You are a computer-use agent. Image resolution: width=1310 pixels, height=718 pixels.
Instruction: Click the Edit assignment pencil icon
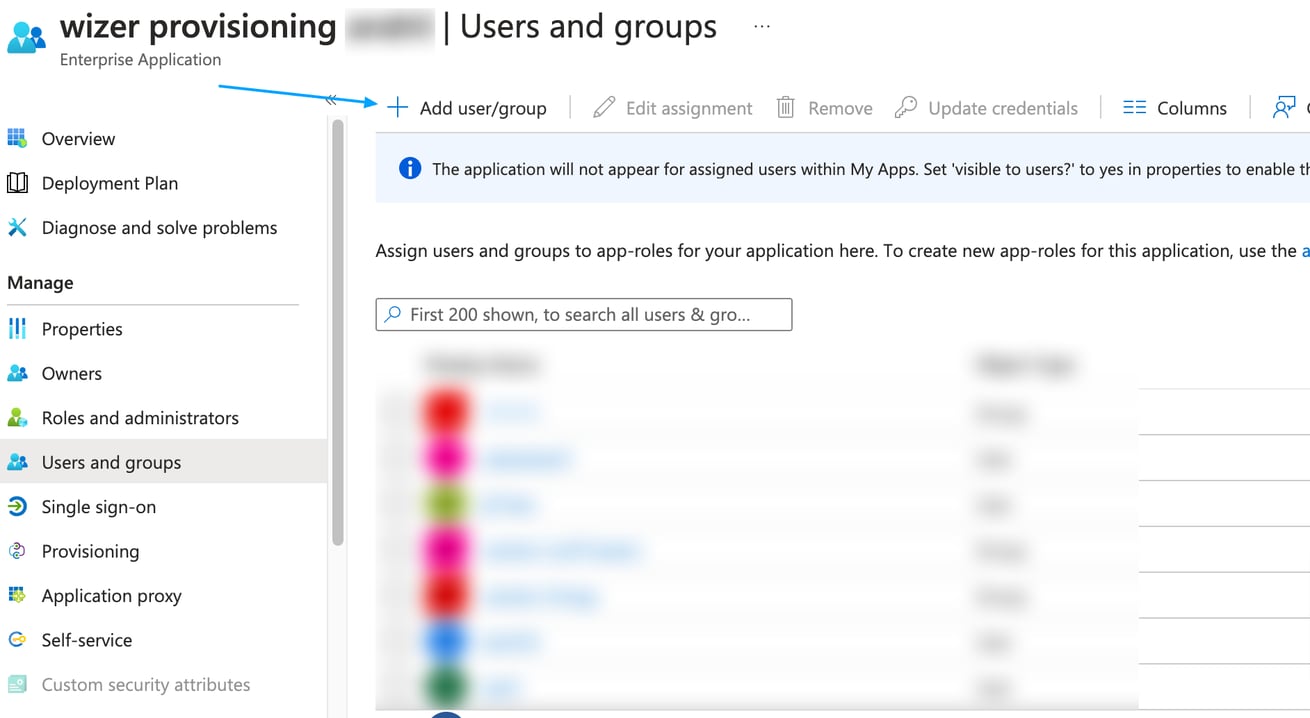pyautogui.click(x=604, y=108)
